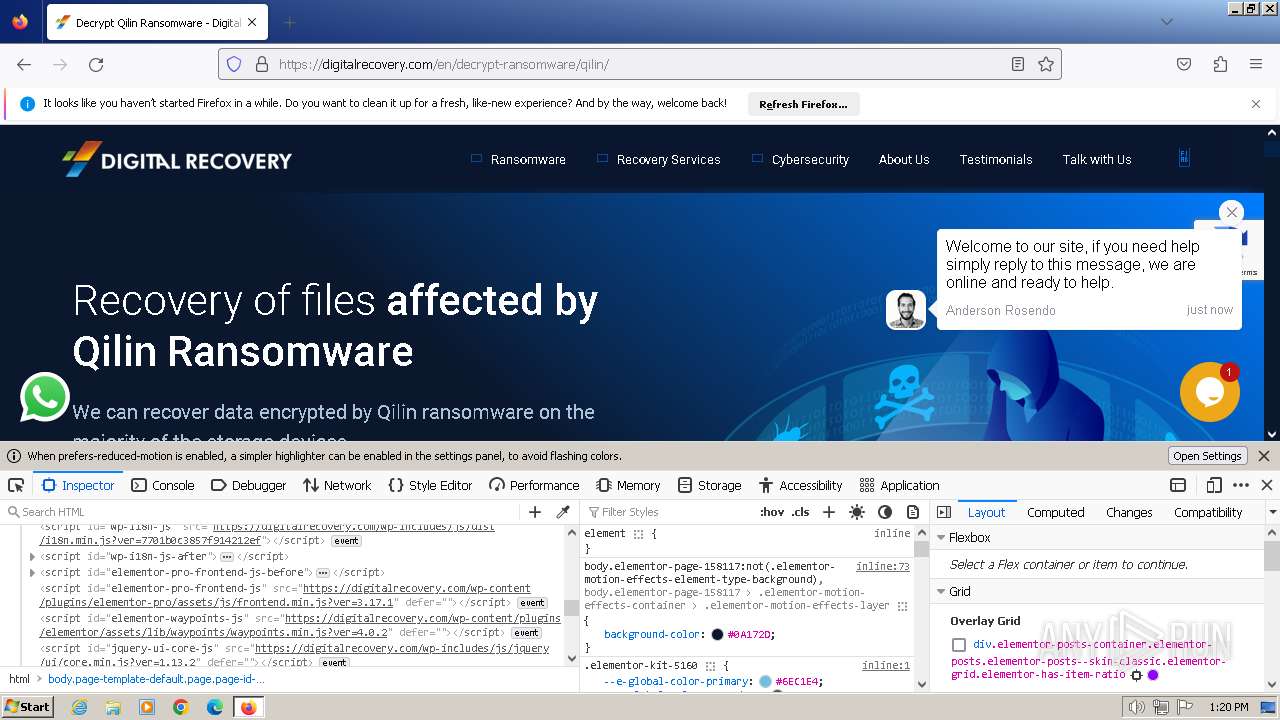Click the event badge on frontend.min.js script

coord(532,603)
